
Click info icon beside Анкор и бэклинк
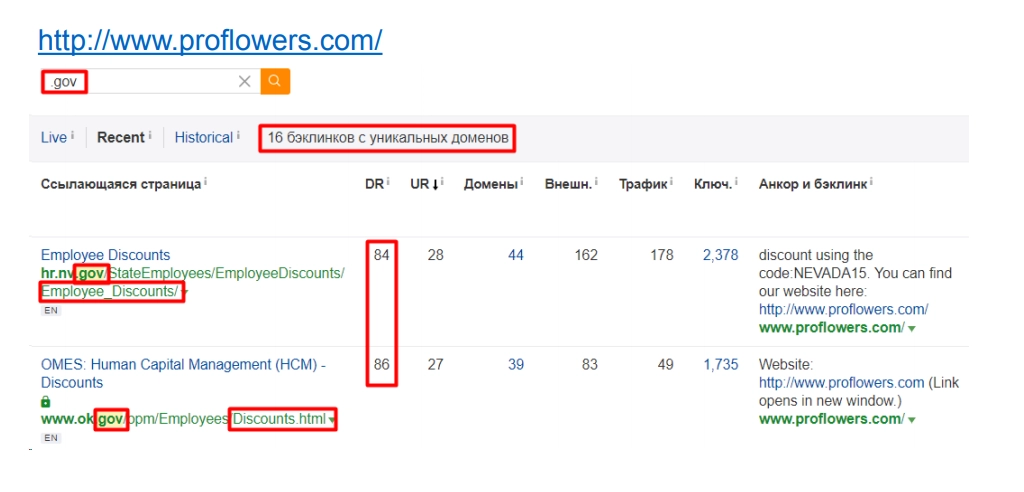[871, 183]
